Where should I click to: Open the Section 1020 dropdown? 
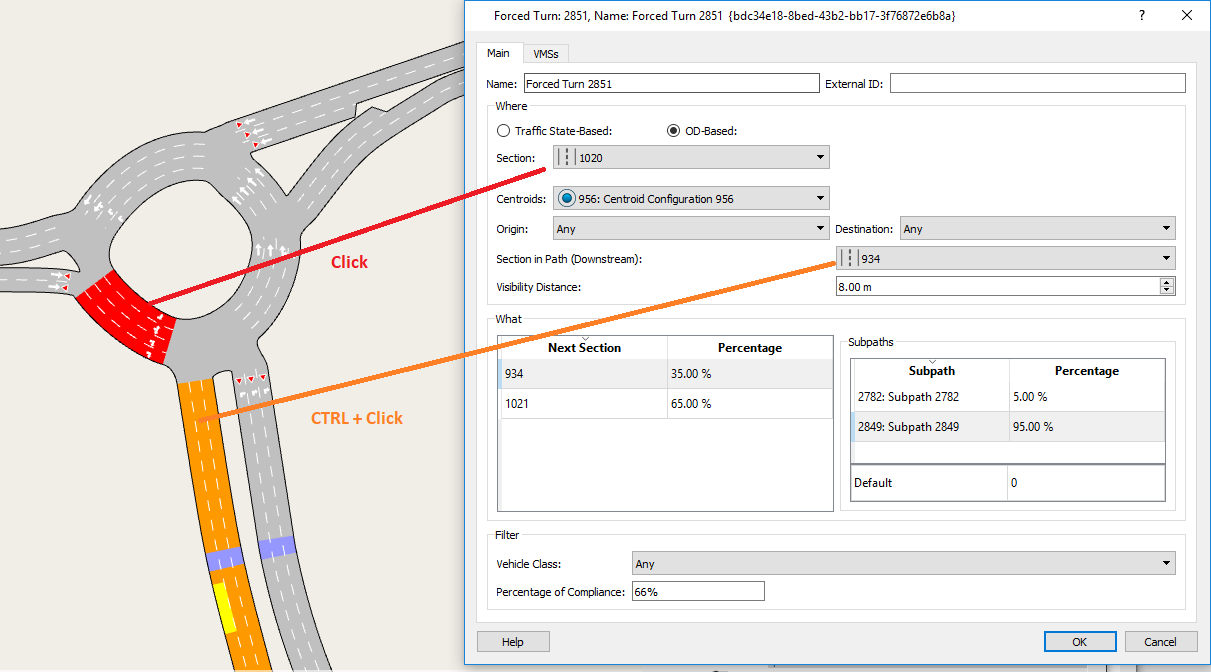[x=820, y=157]
